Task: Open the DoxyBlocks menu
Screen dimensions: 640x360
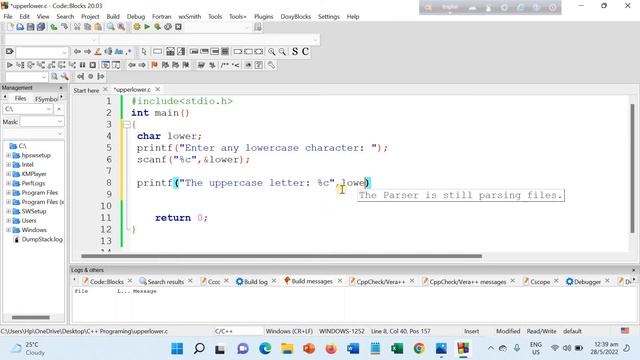Action: click(296, 17)
